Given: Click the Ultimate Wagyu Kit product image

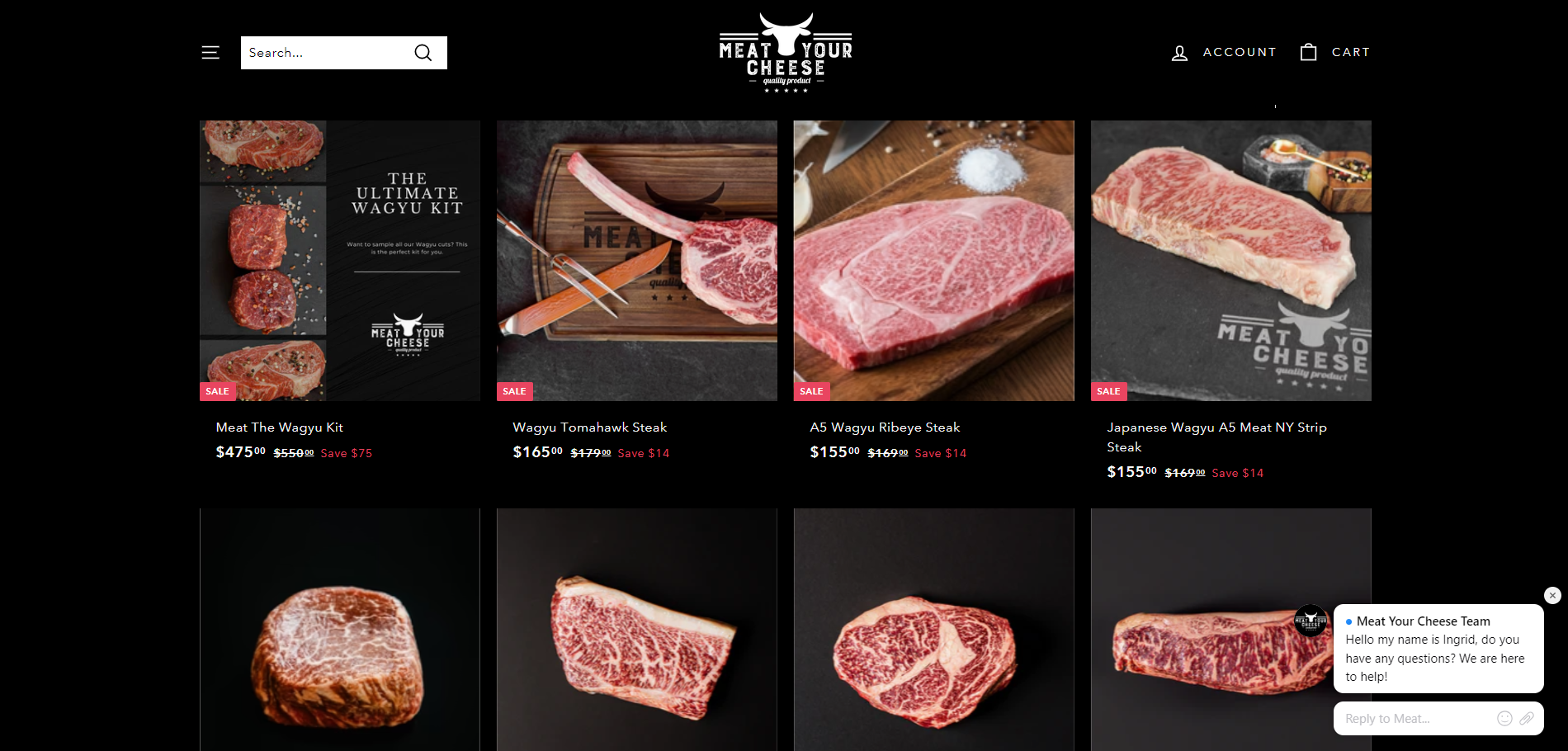Looking at the screenshot, I should 340,261.
